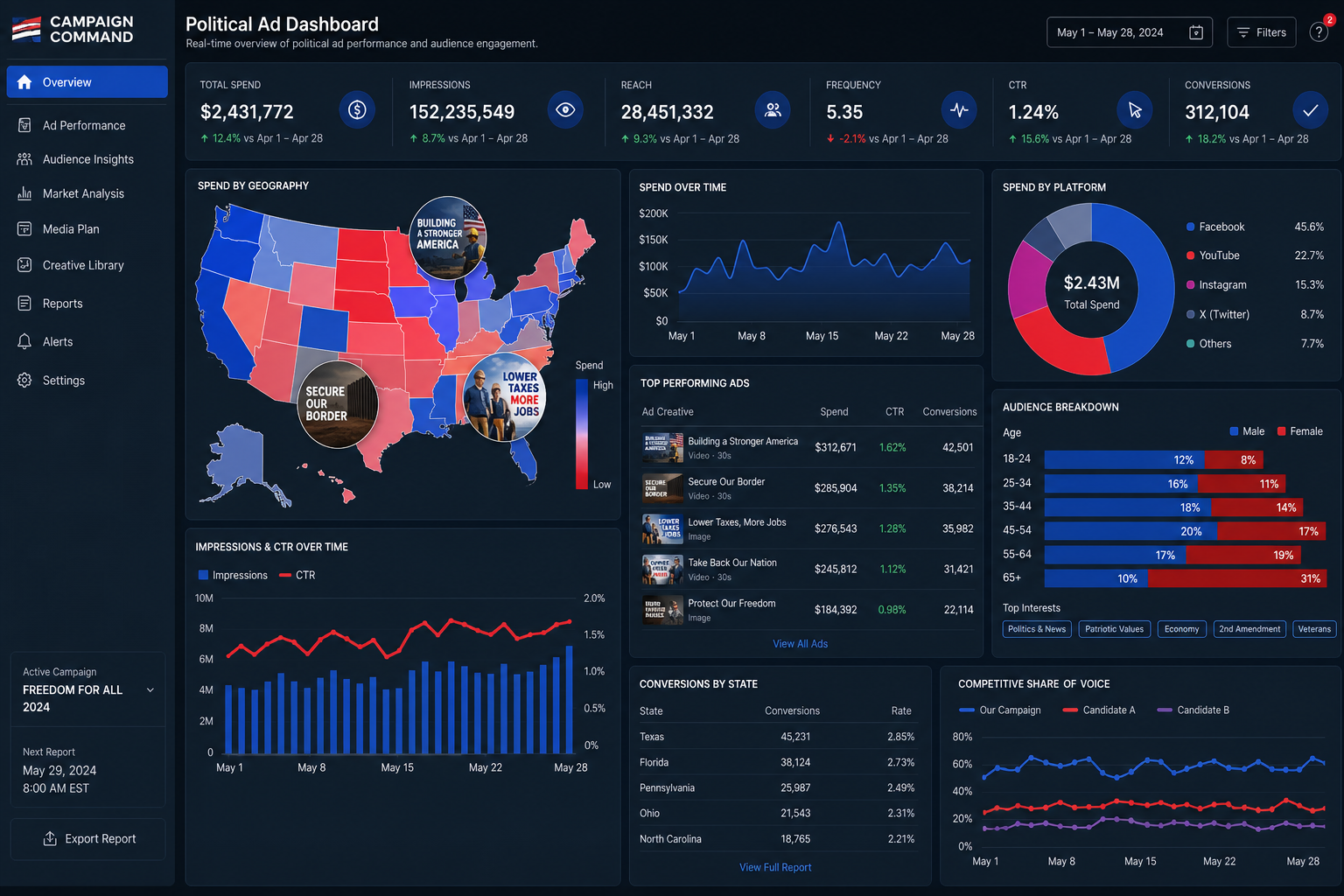Click the Veterans interest tag

(x=1314, y=629)
